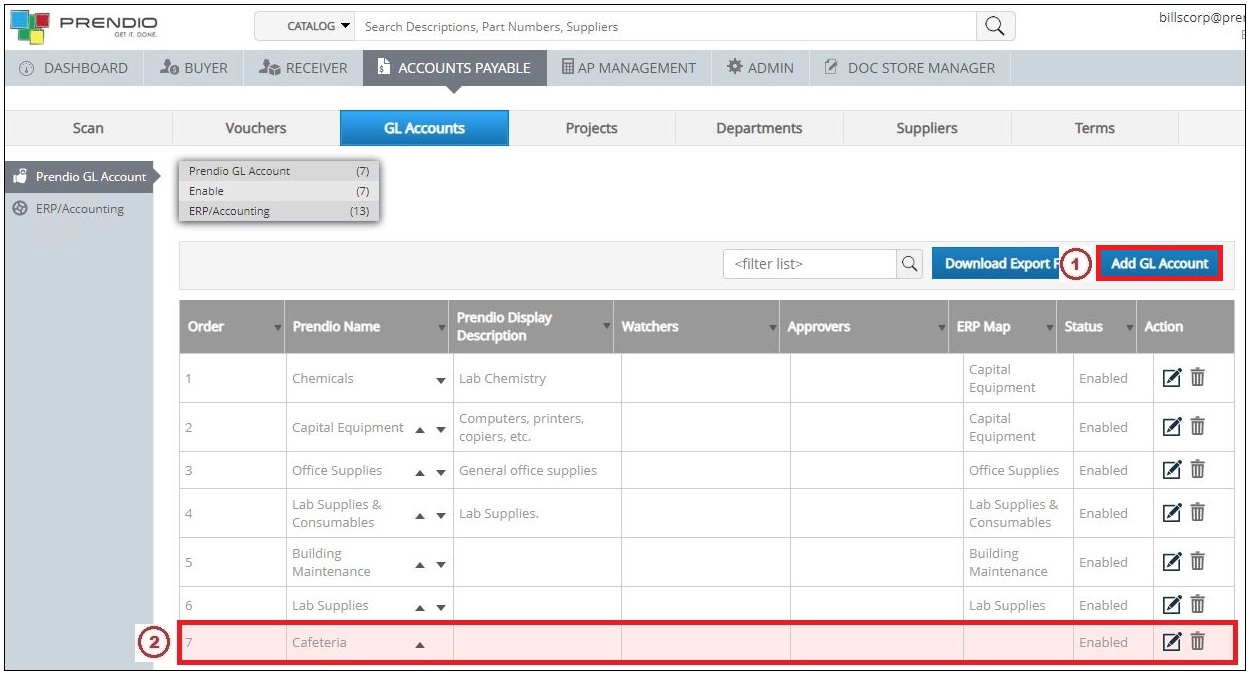This screenshot has height=675, width=1249.
Task: Switch to the Suppliers tab
Action: click(926, 128)
